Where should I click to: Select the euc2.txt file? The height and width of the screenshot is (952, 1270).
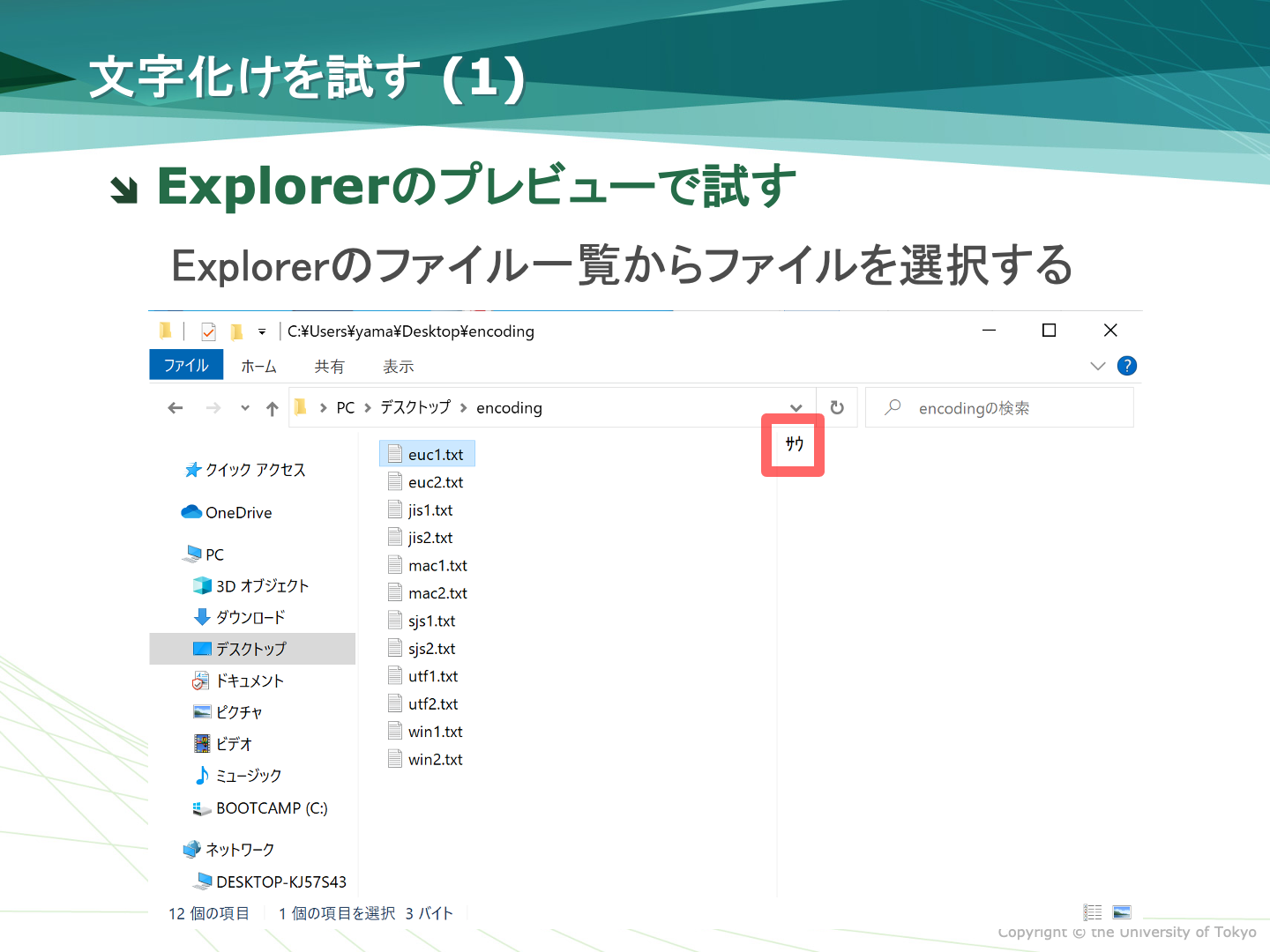(x=426, y=482)
